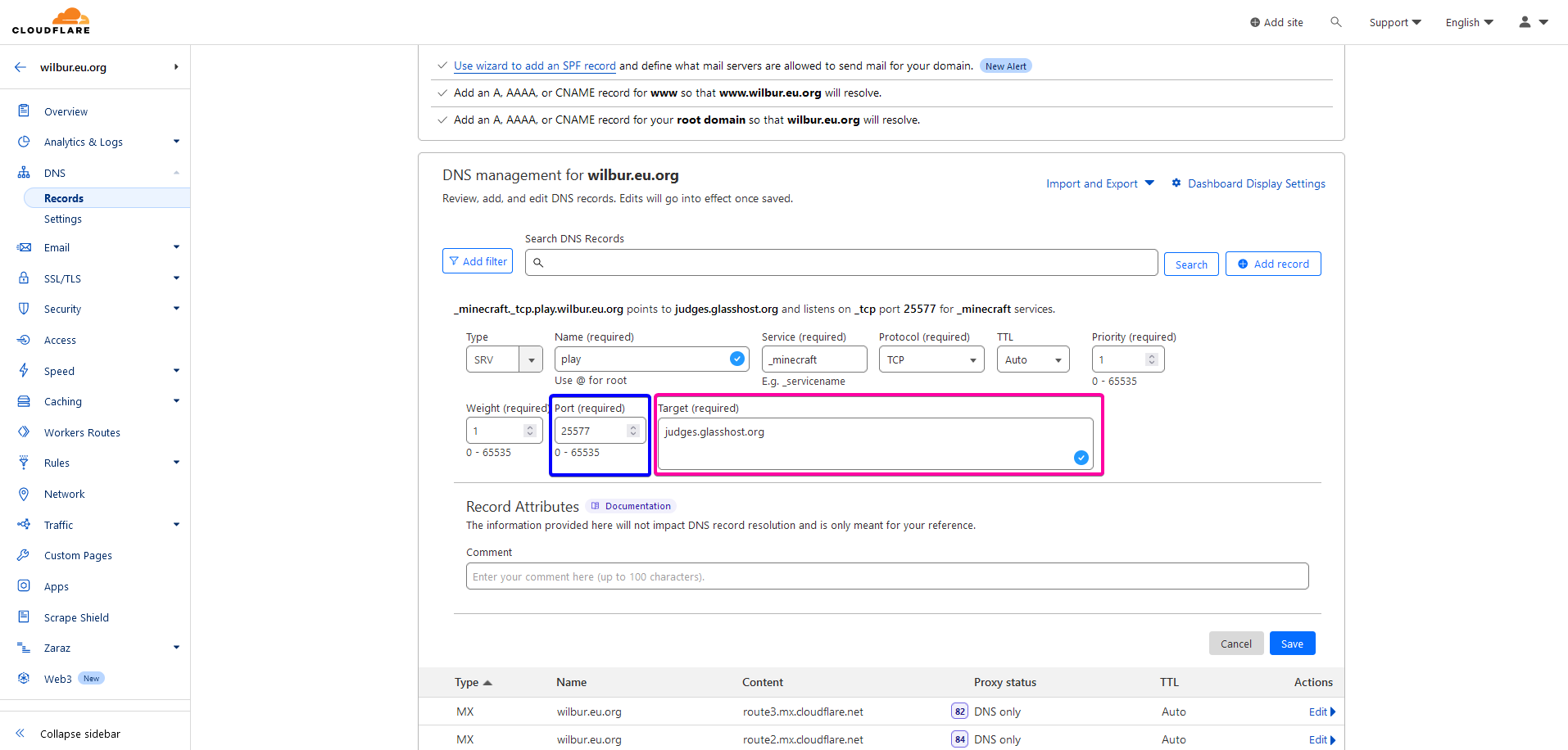The width and height of the screenshot is (1568, 750).
Task: Click the Custom Pages wrench icon
Action: (24, 555)
